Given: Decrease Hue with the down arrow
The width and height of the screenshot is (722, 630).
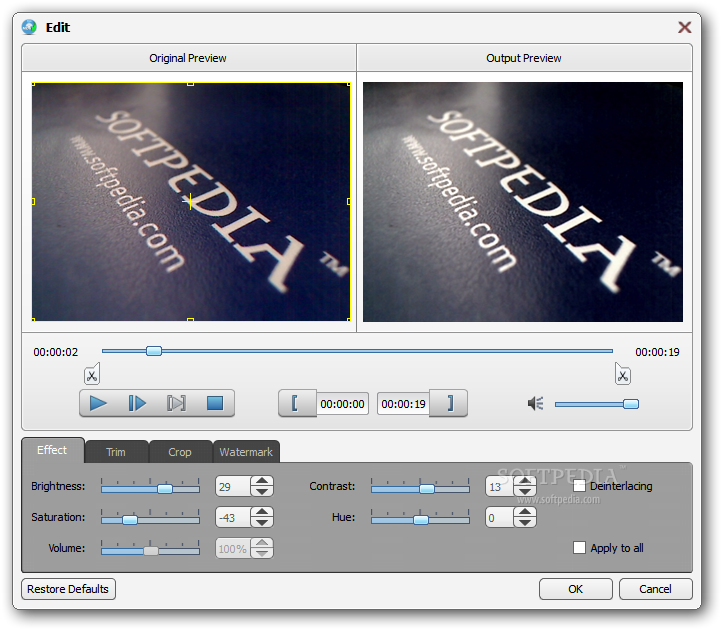Looking at the screenshot, I should (x=525, y=523).
